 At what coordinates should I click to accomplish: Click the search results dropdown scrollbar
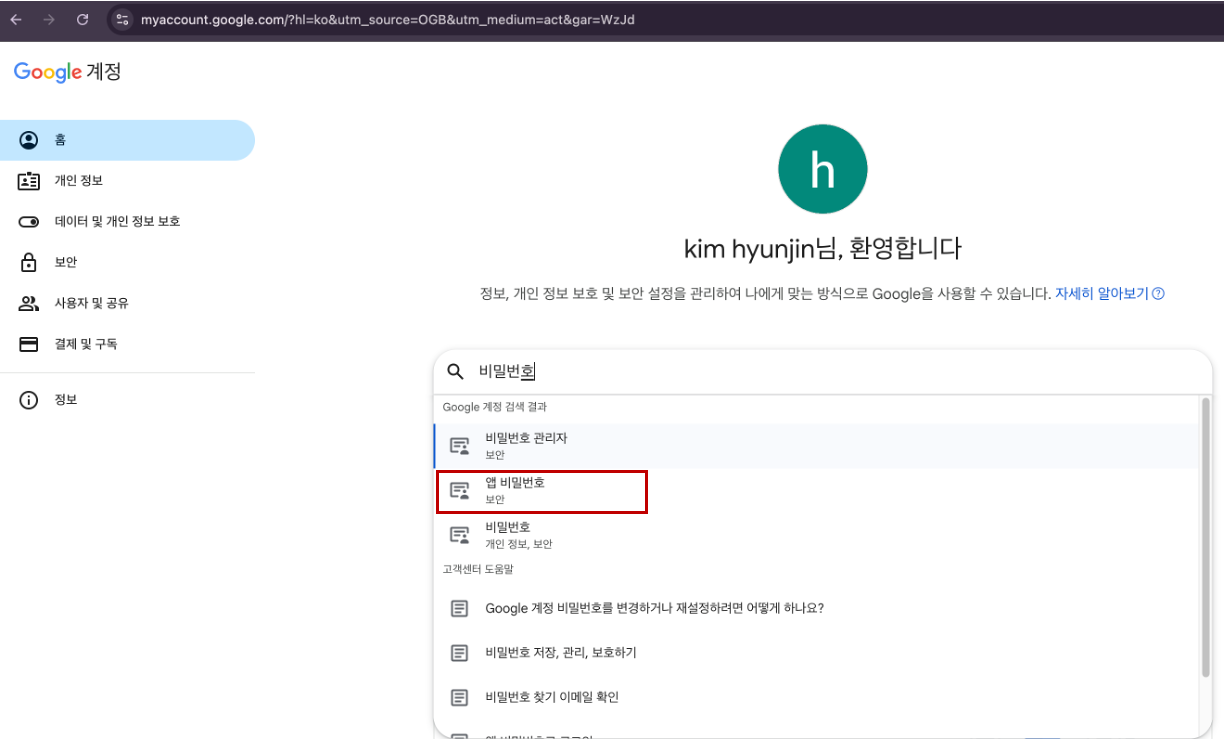click(x=1206, y=540)
